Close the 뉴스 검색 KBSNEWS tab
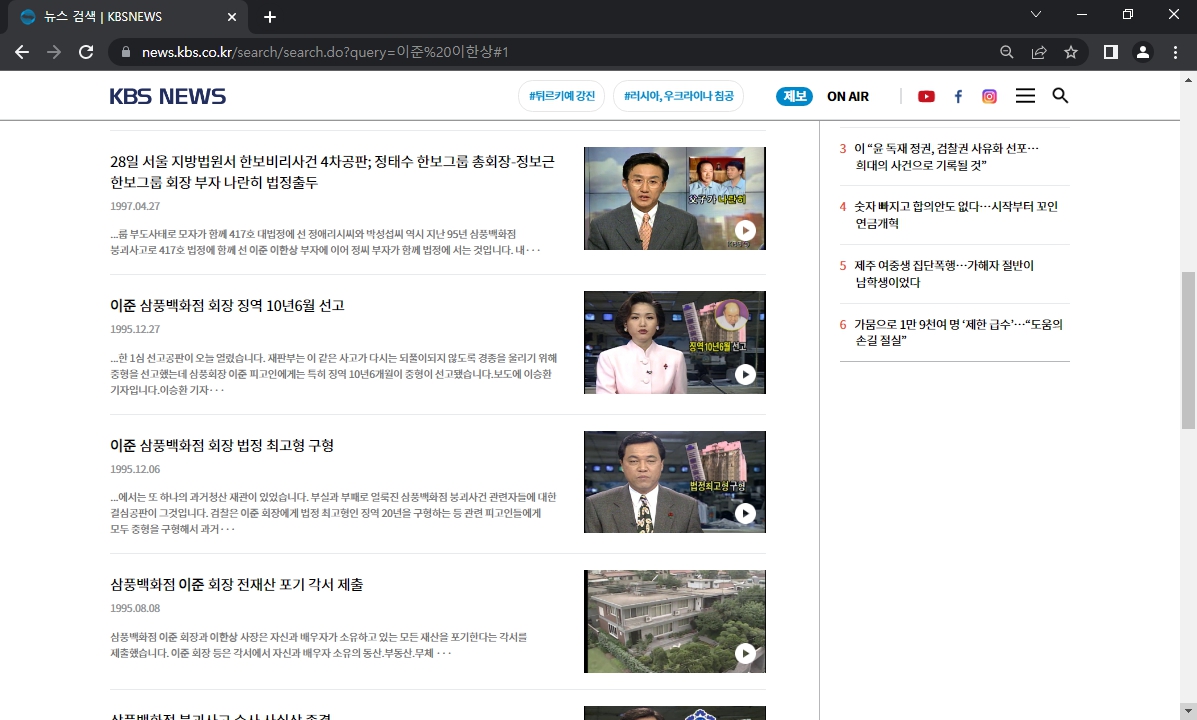 click(232, 17)
